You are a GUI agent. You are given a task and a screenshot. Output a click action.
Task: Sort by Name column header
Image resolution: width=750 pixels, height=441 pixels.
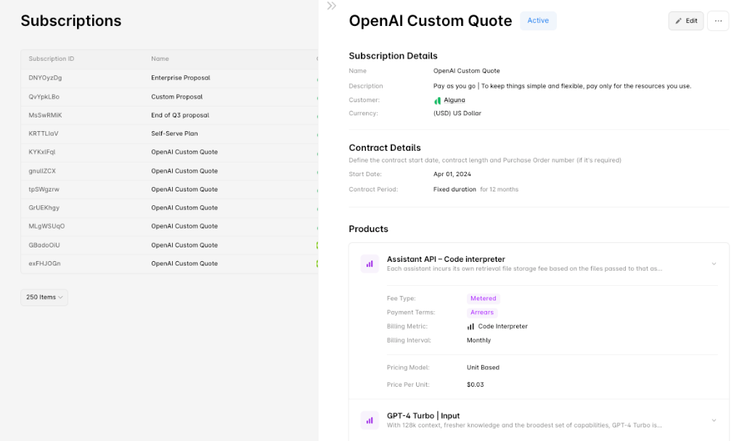coord(160,59)
